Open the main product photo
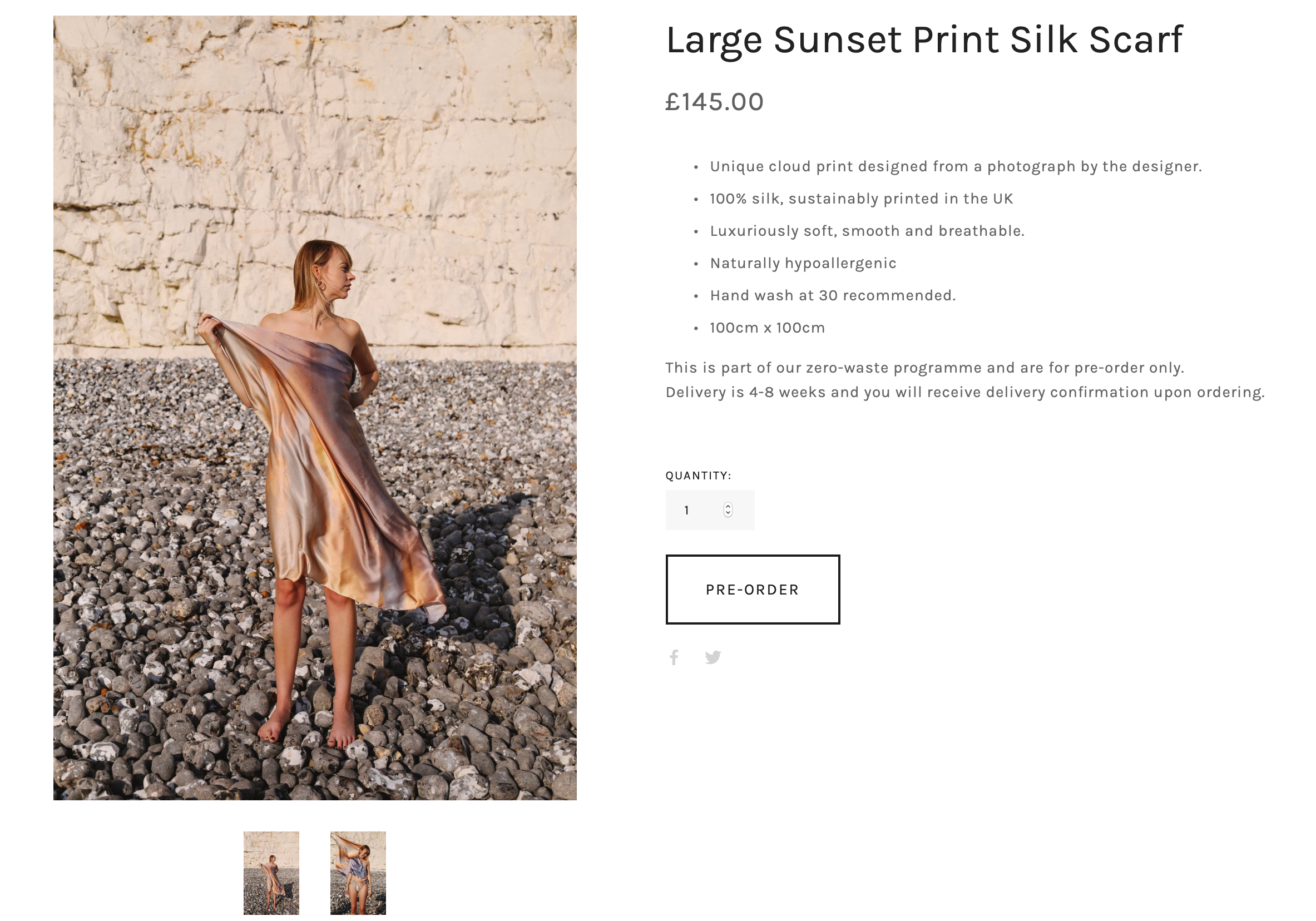Viewport: 1316px width, 921px height. 315,408
